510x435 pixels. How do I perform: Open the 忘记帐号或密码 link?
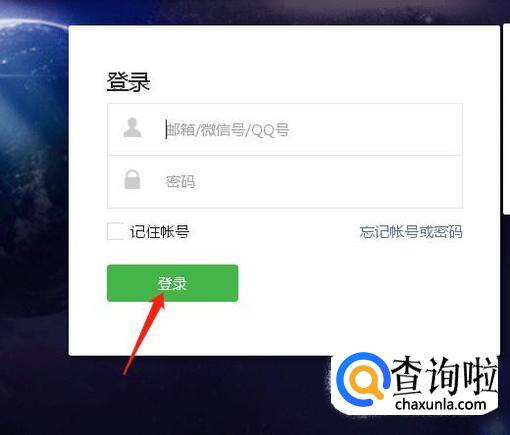(x=411, y=232)
